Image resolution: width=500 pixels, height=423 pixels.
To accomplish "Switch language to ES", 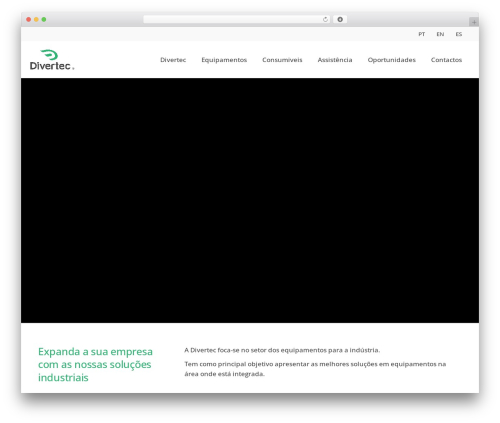I will point(459,34).
